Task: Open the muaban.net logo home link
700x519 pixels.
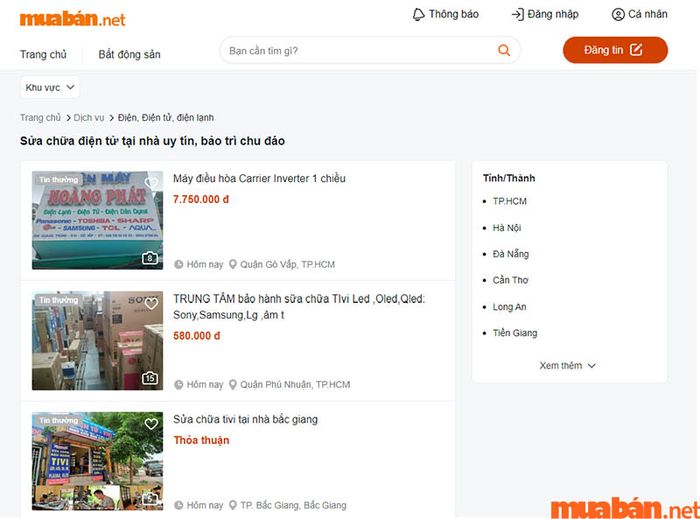Action: (72, 19)
